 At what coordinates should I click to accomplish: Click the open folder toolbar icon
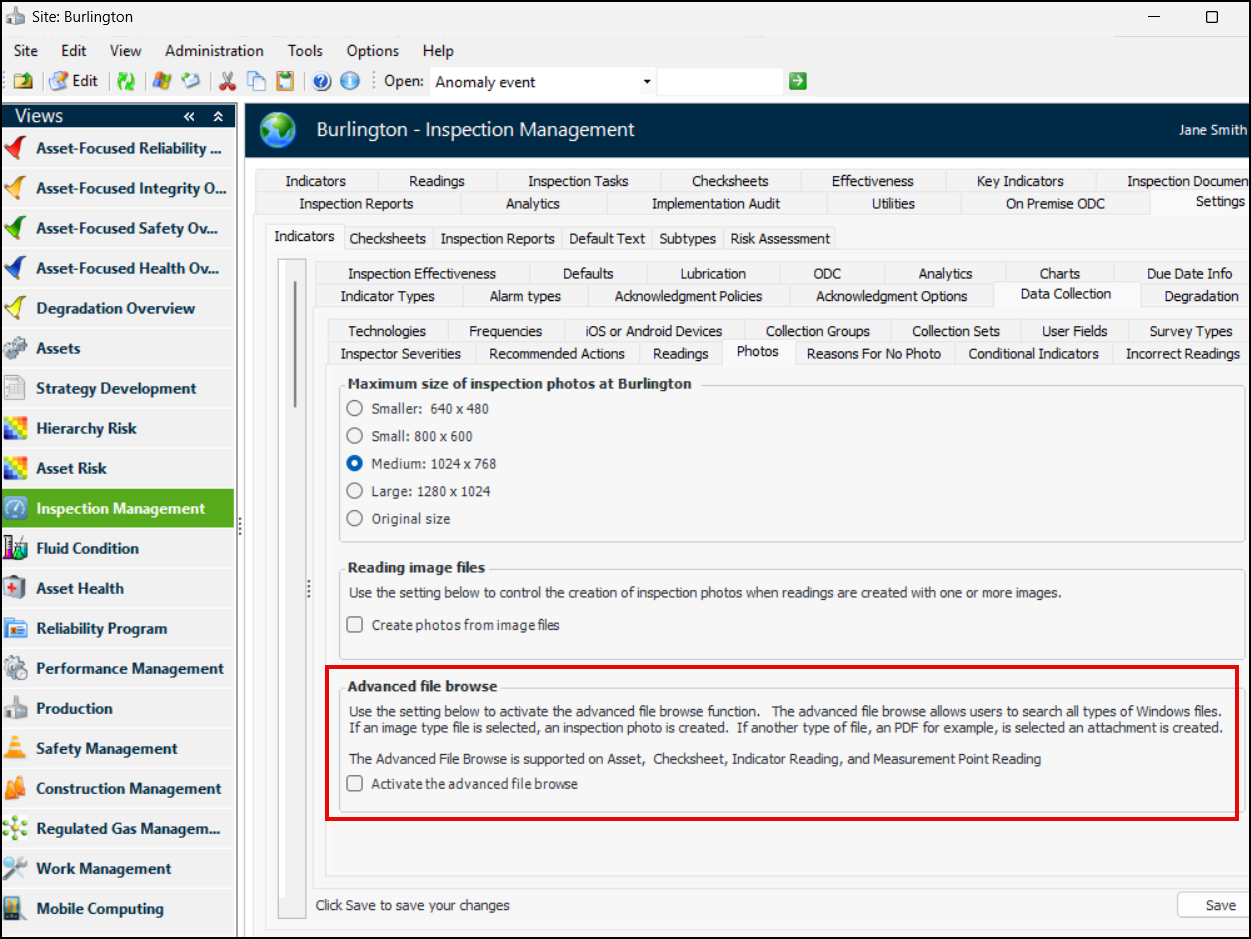click(22, 81)
